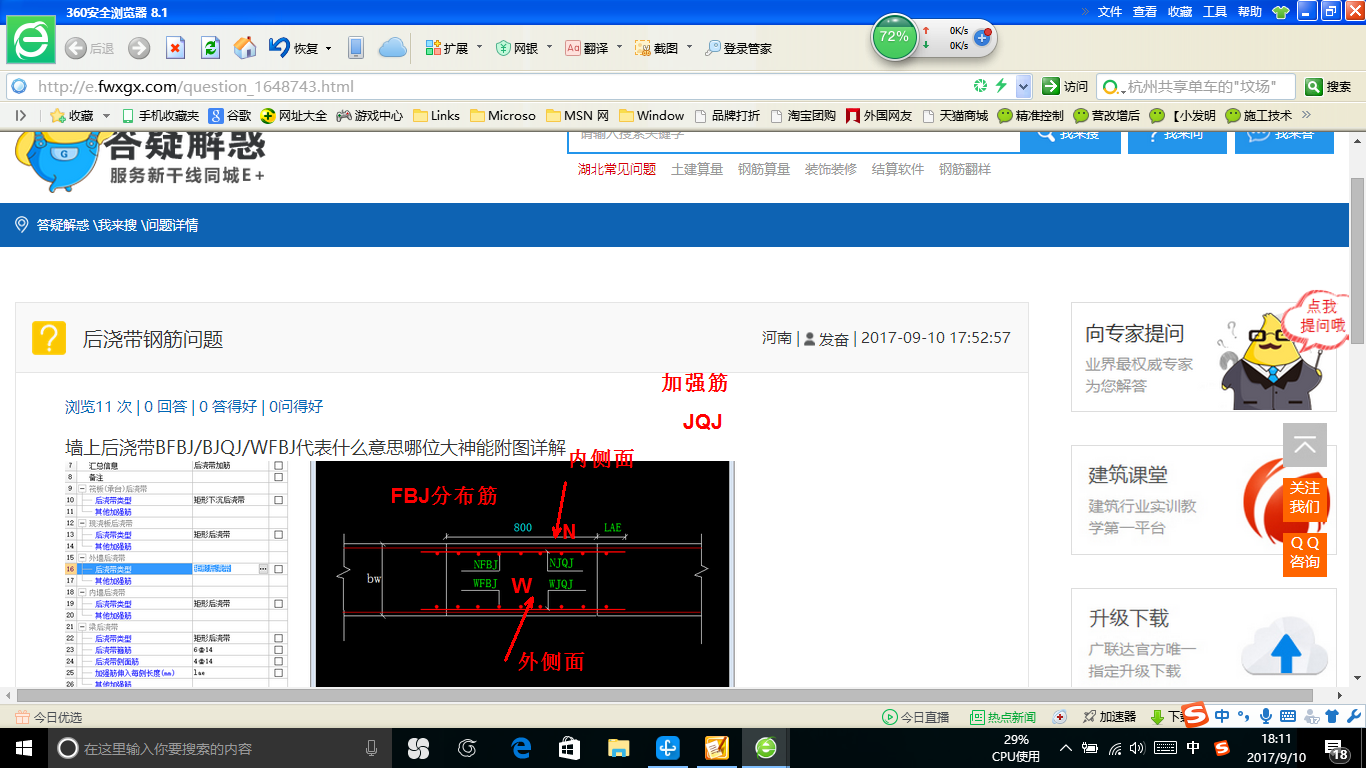This screenshot has height=768, width=1366.
Task: Open 今日直播 in status bar
Action: tap(915, 717)
